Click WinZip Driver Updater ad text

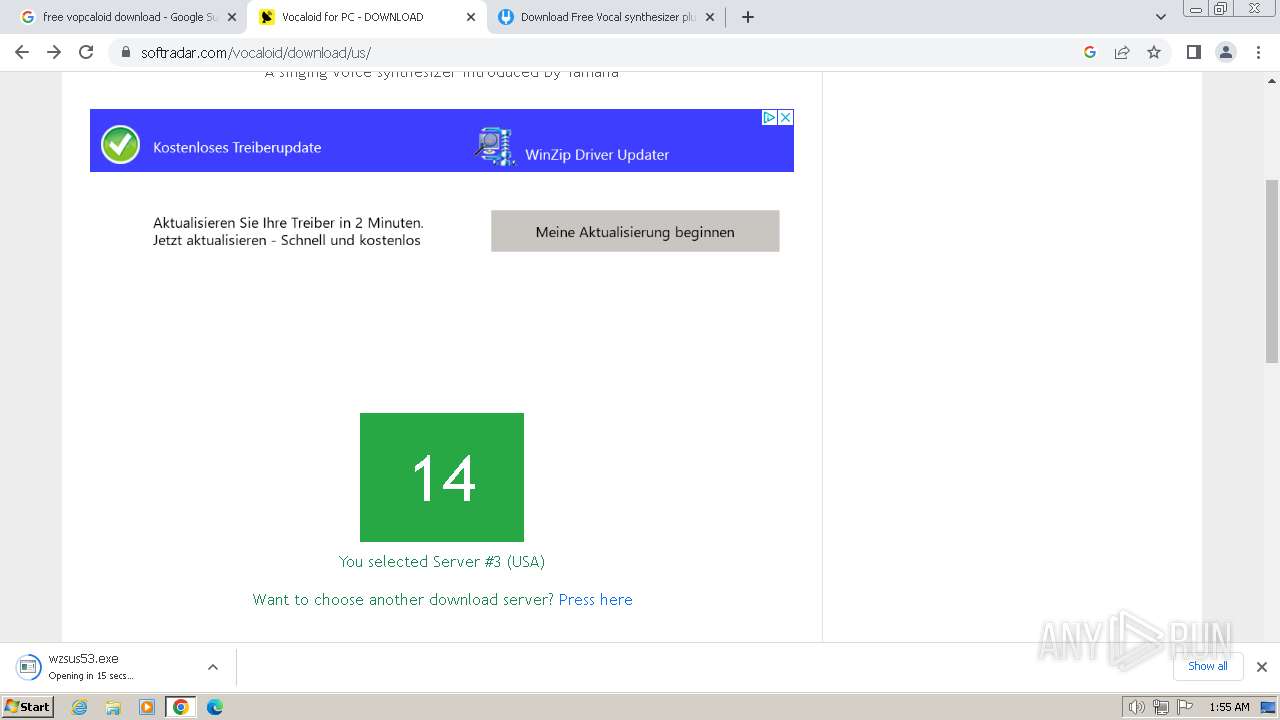tap(597, 155)
